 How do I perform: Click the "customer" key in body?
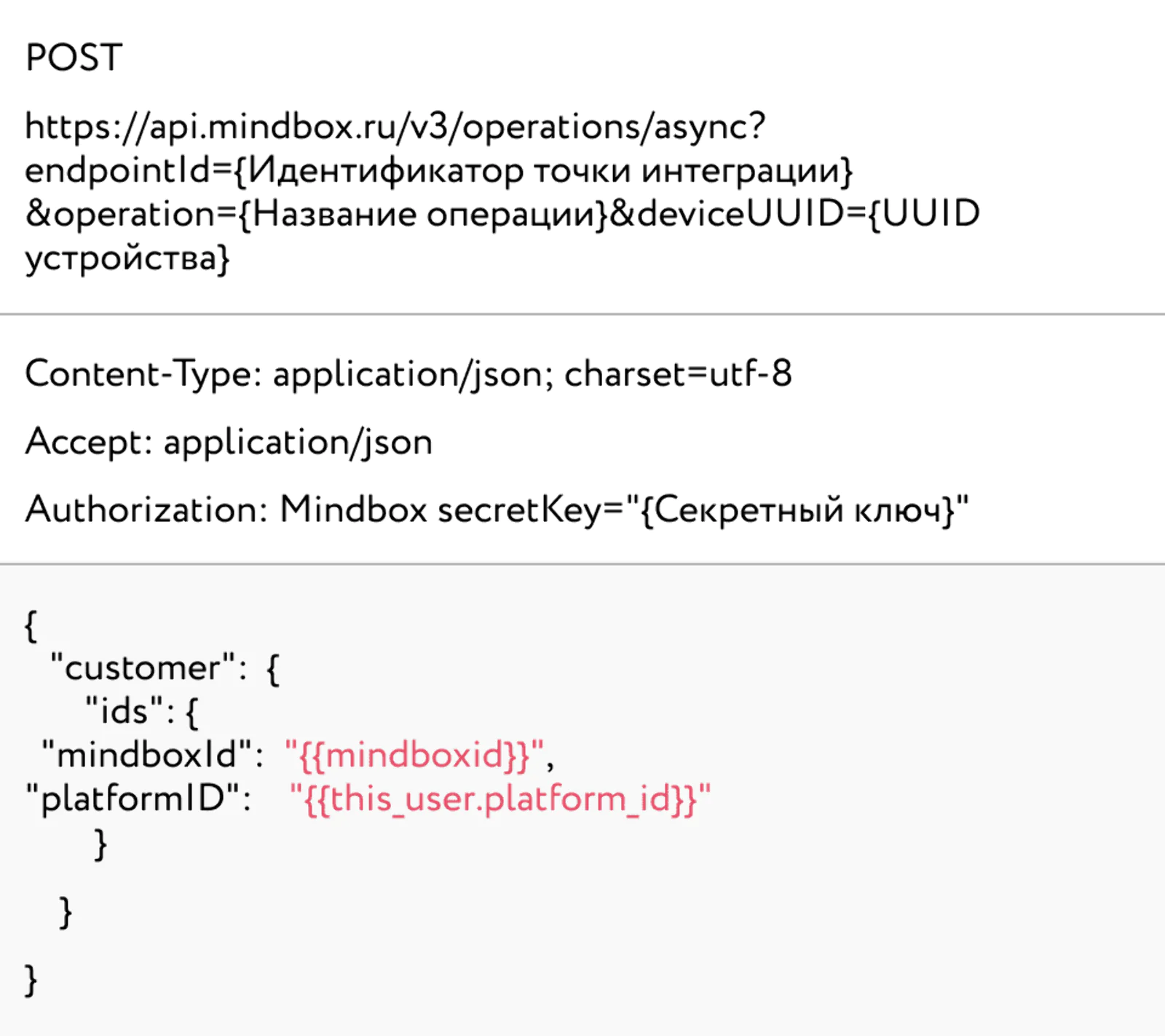143,668
